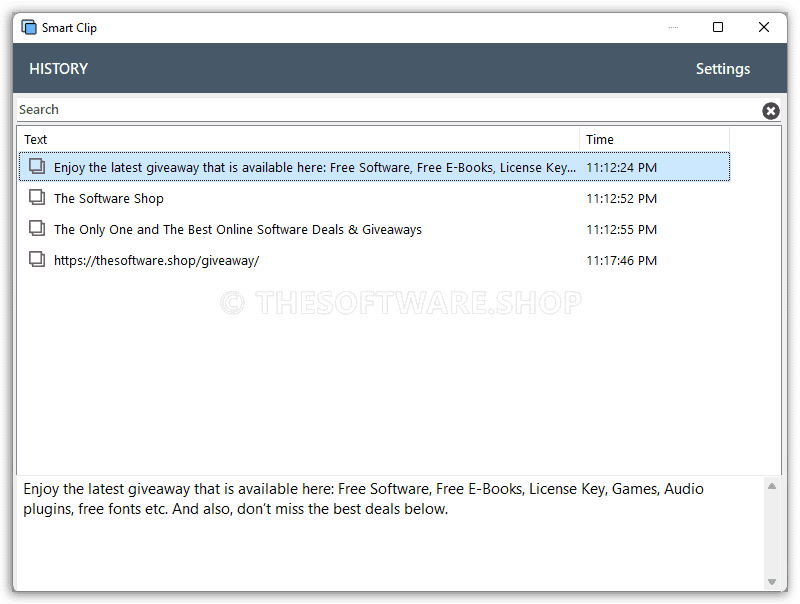
Task: Click the preview scrollbar up arrow
Action: click(x=772, y=486)
